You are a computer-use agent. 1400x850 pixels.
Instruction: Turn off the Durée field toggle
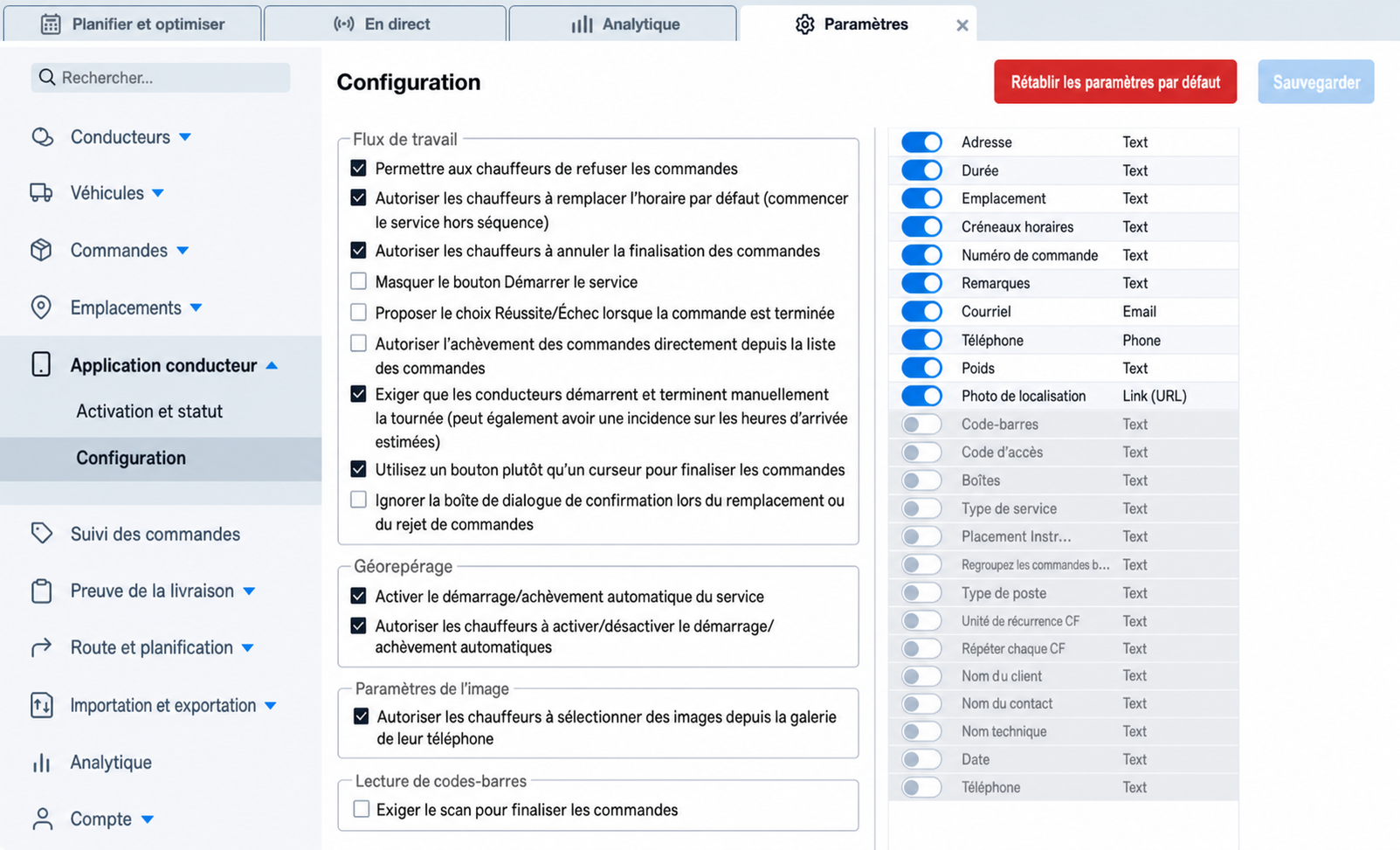[x=921, y=170]
